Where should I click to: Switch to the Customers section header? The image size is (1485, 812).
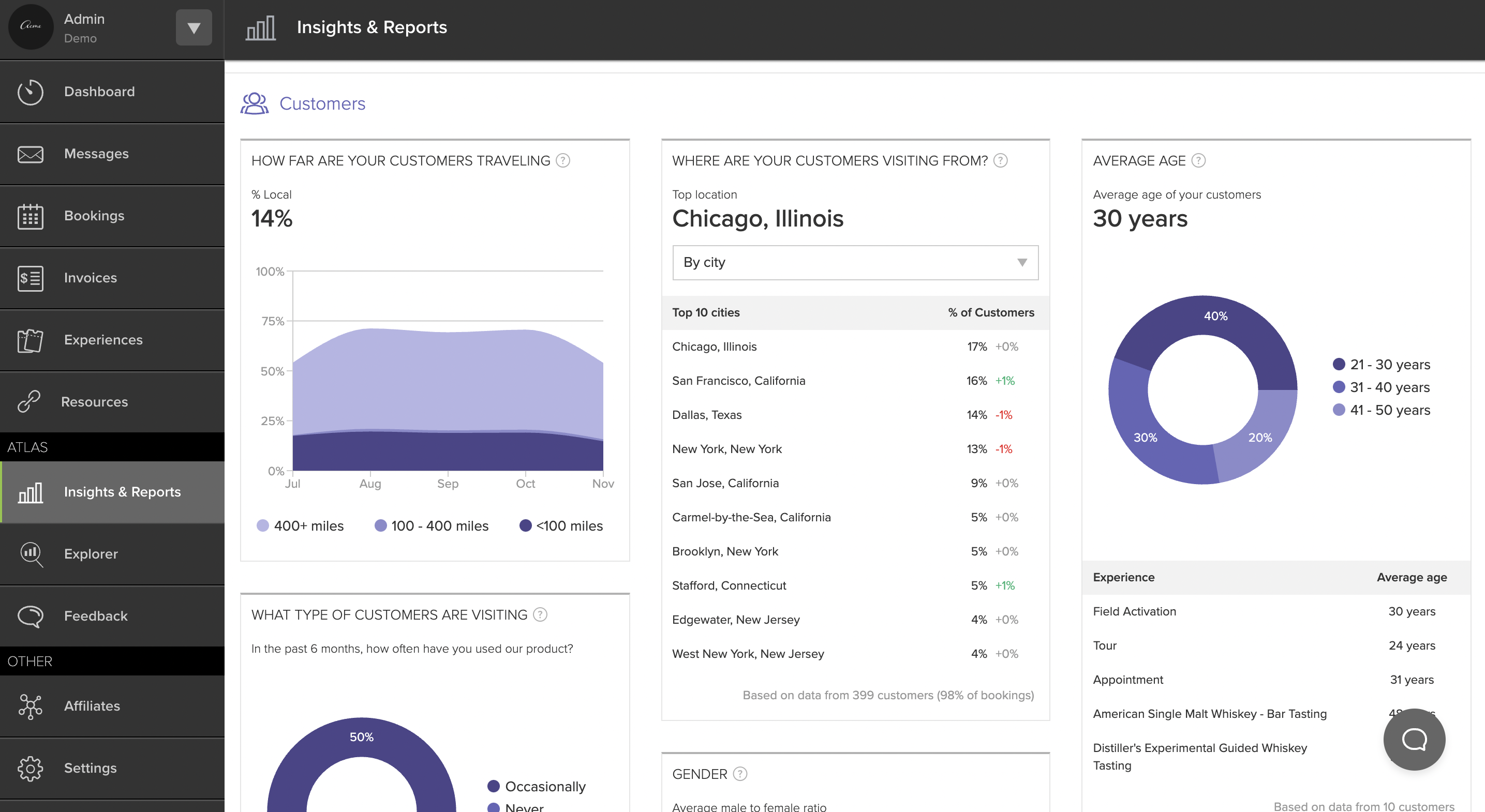click(322, 104)
